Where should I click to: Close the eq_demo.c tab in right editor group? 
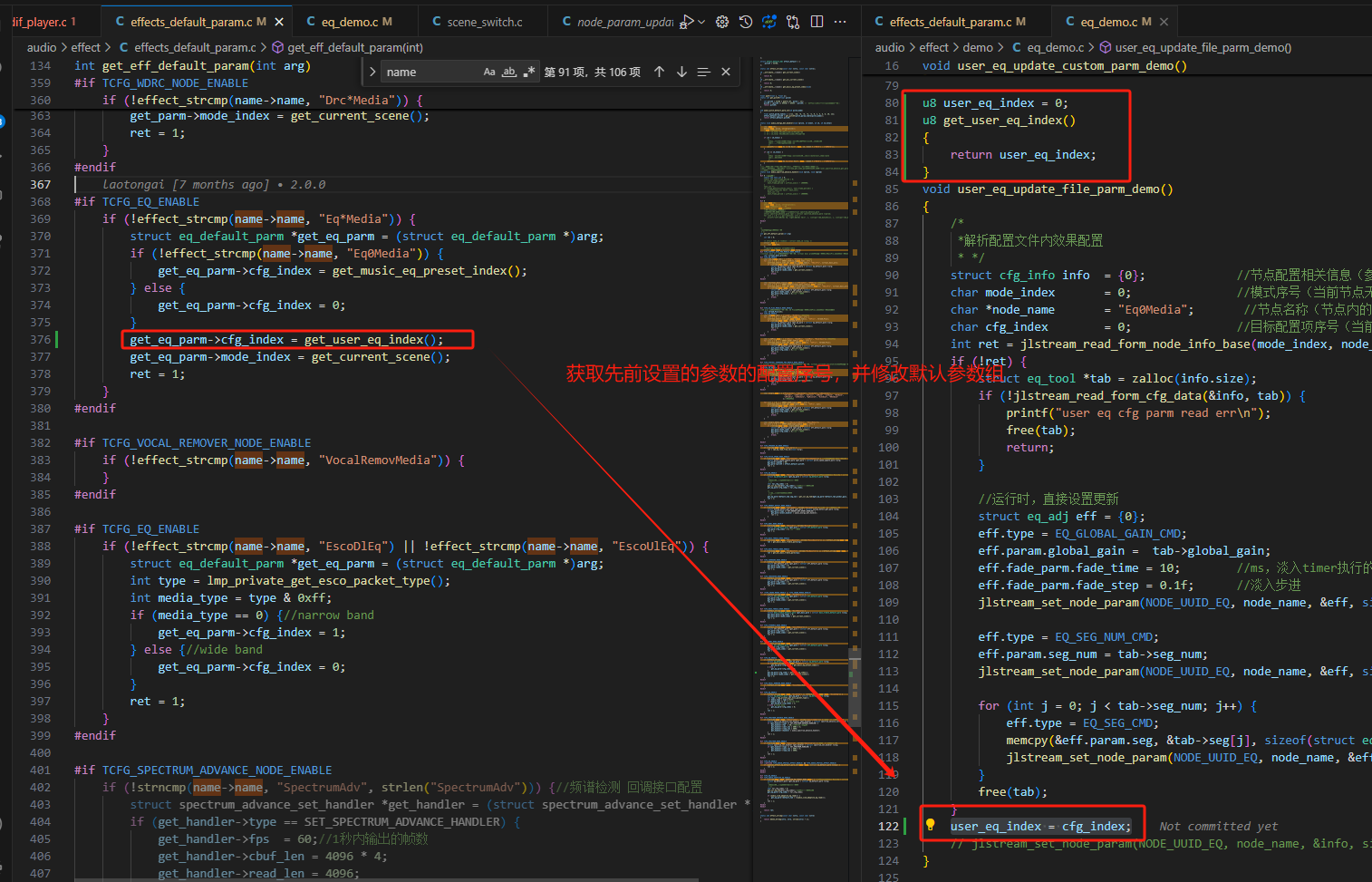[x=1164, y=22]
